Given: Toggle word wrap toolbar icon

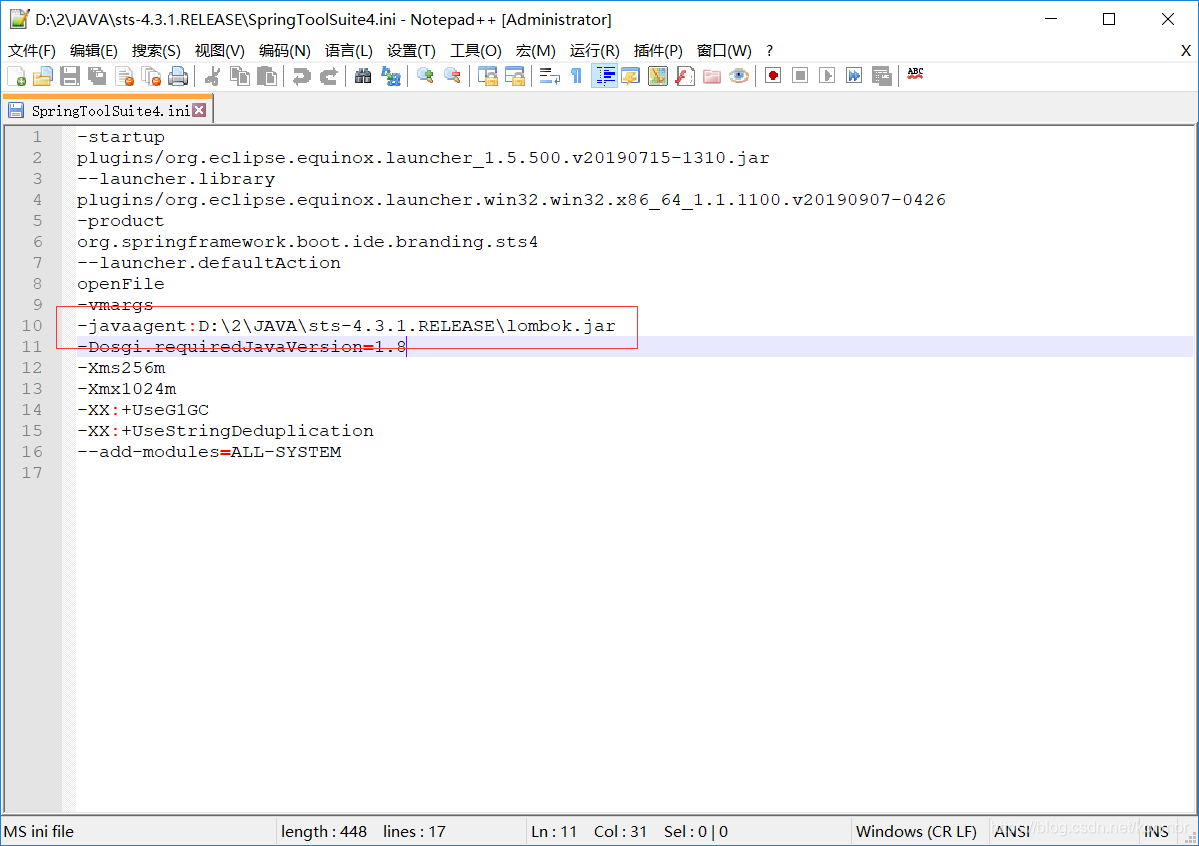Looking at the screenshot, I should pos(549,76).
